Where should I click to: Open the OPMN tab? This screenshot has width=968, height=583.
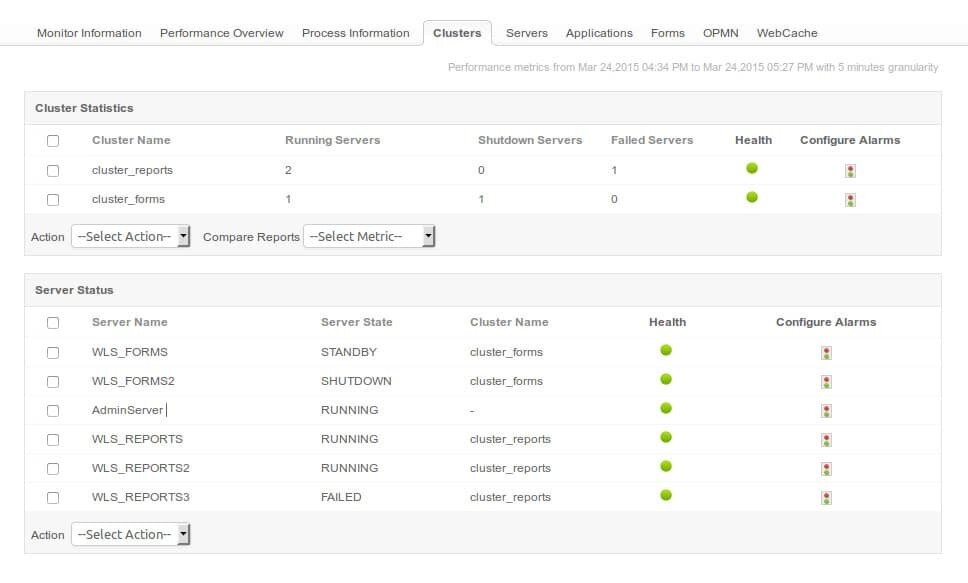pos(721,32)
